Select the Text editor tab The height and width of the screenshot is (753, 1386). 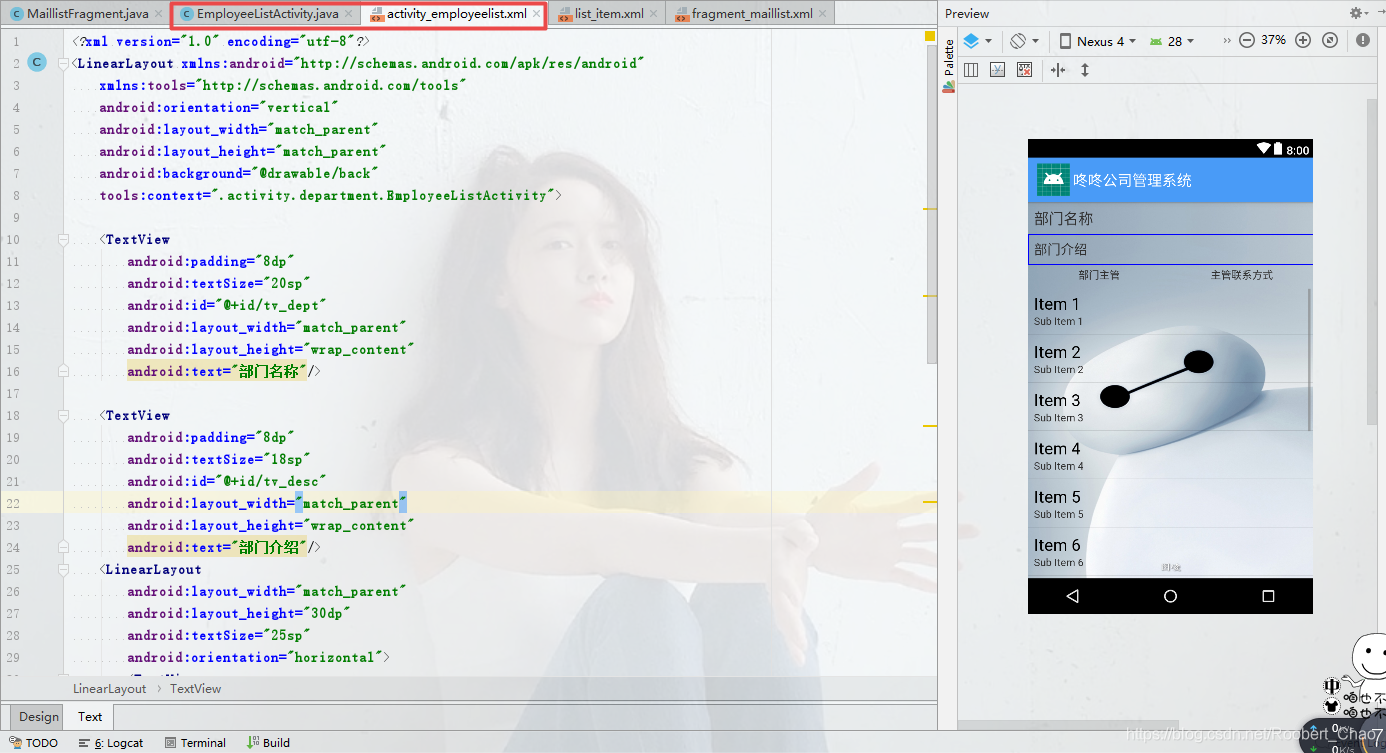click(x=90, y=716)
